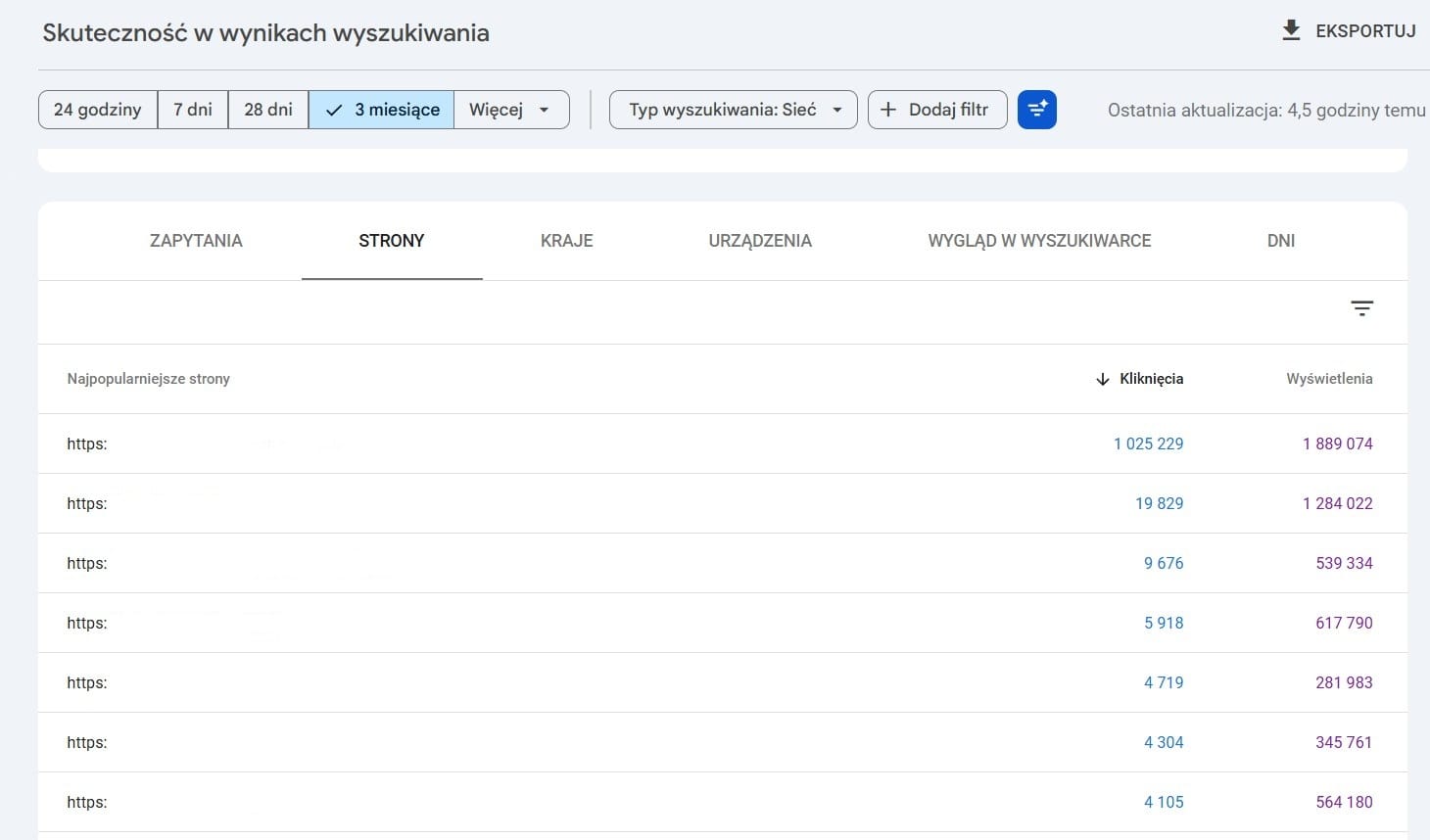Click the clicks value 1 025 229
This screenshot has width=1430, height=840.
(x=1148, y=443)
